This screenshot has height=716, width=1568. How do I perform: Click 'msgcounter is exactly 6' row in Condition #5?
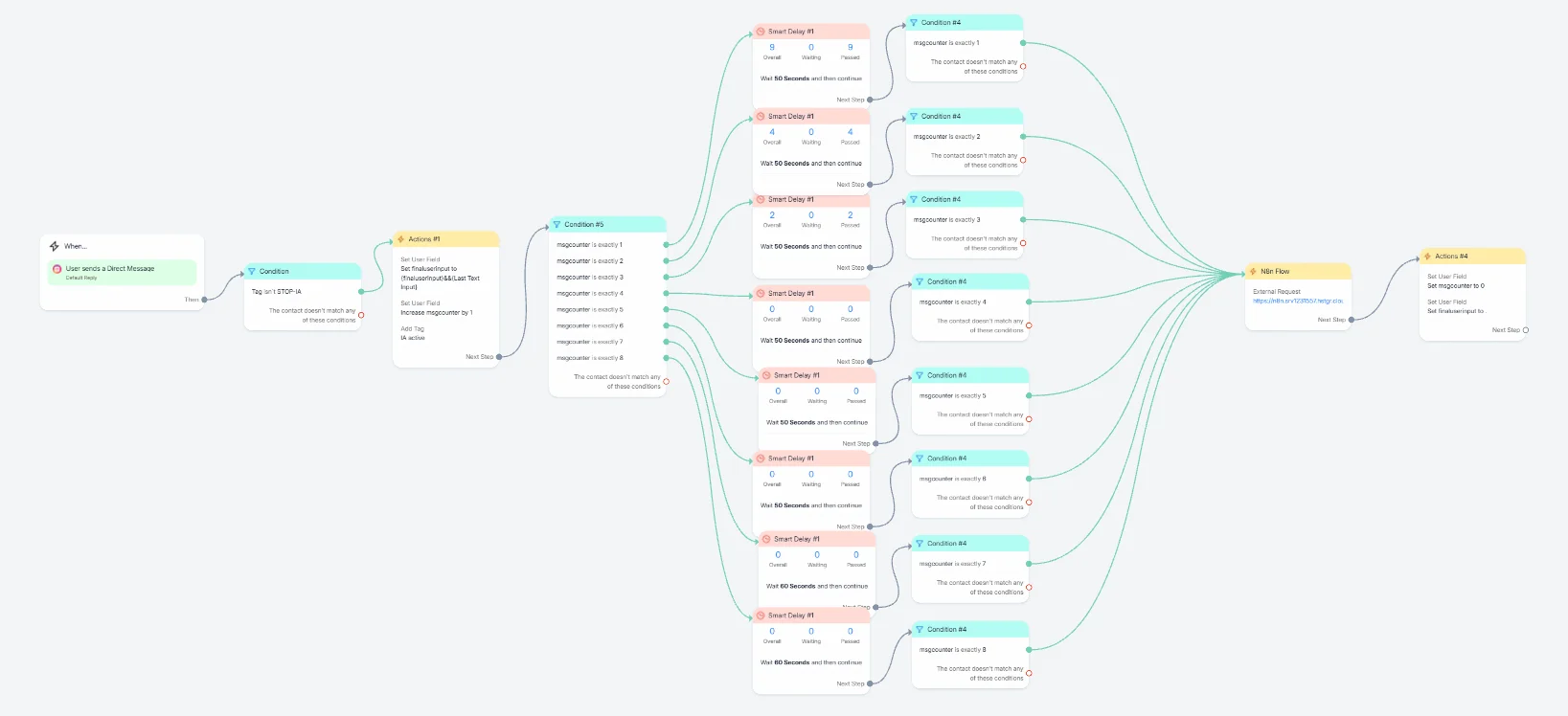point(590,326)
